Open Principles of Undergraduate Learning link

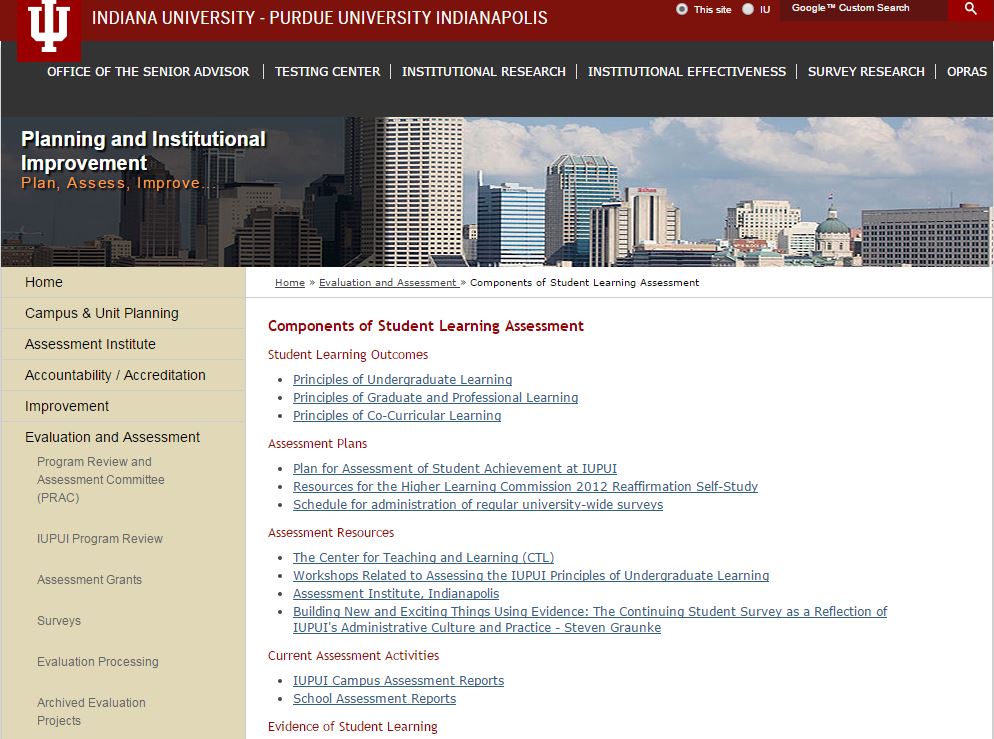pos(403,380)
